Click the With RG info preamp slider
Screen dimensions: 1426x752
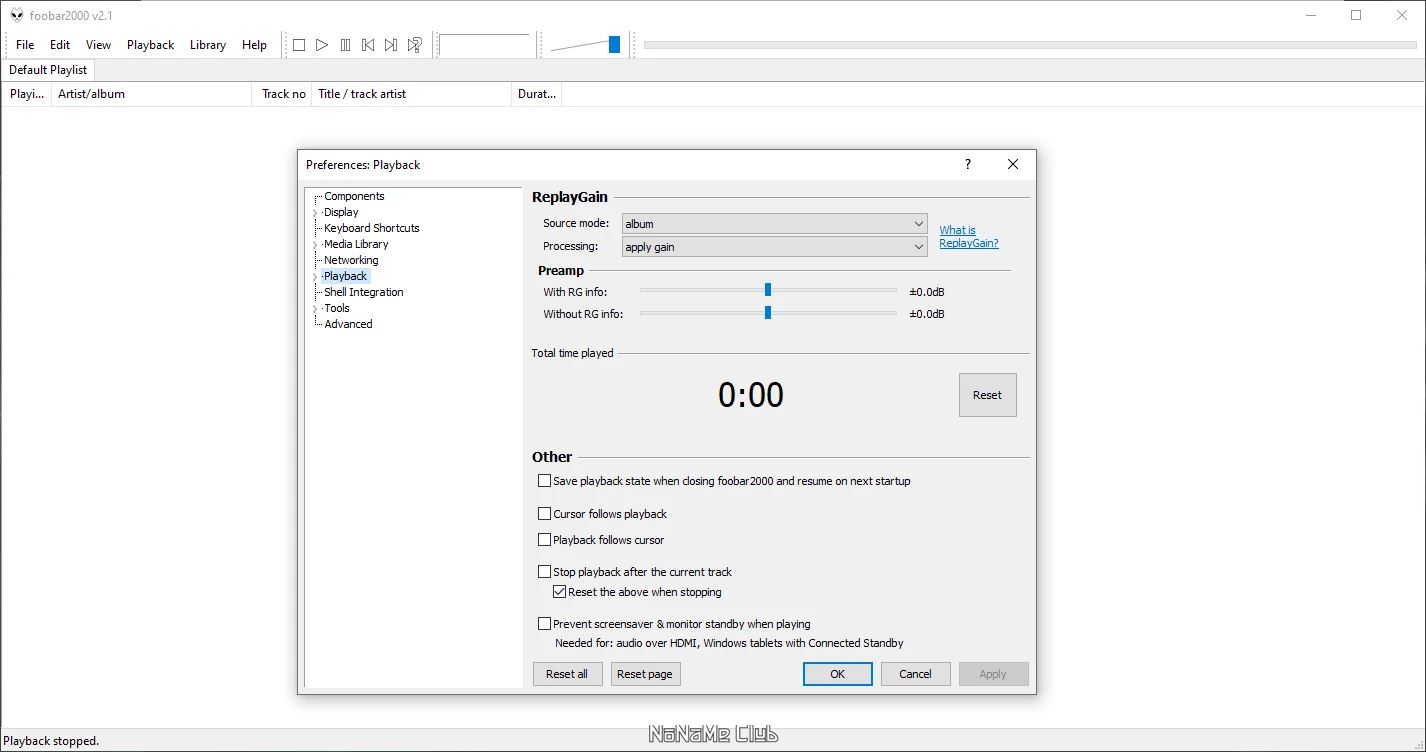coord(768,290)
